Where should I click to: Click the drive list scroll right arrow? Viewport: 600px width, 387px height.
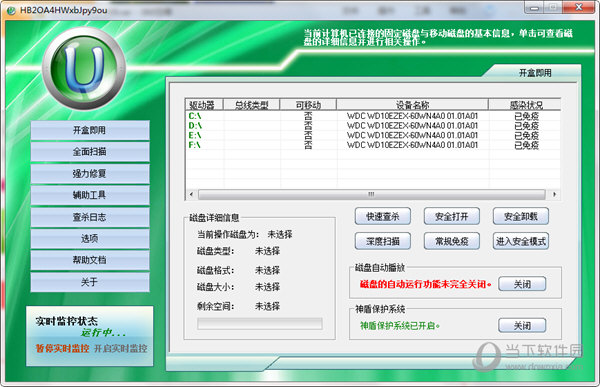(x=554, y=194)
